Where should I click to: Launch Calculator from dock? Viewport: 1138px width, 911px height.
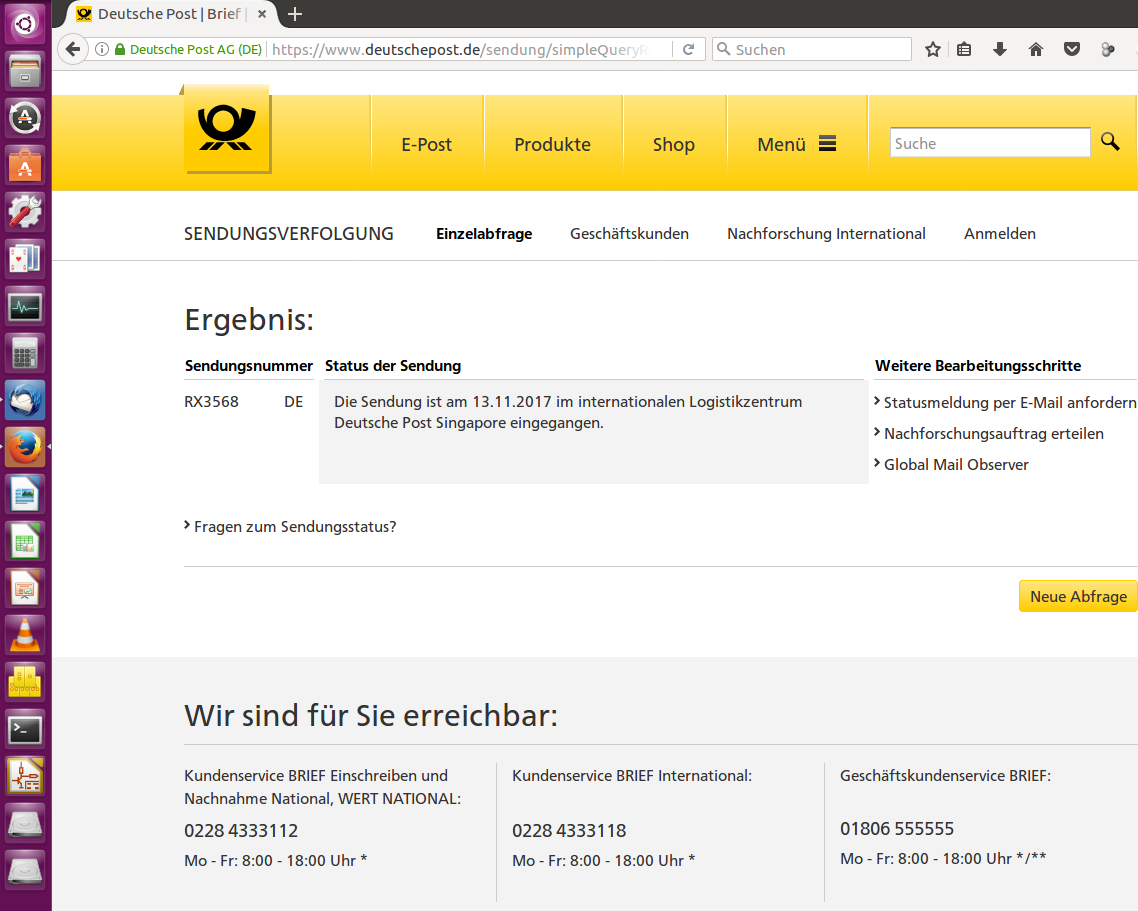click(25, 354)
